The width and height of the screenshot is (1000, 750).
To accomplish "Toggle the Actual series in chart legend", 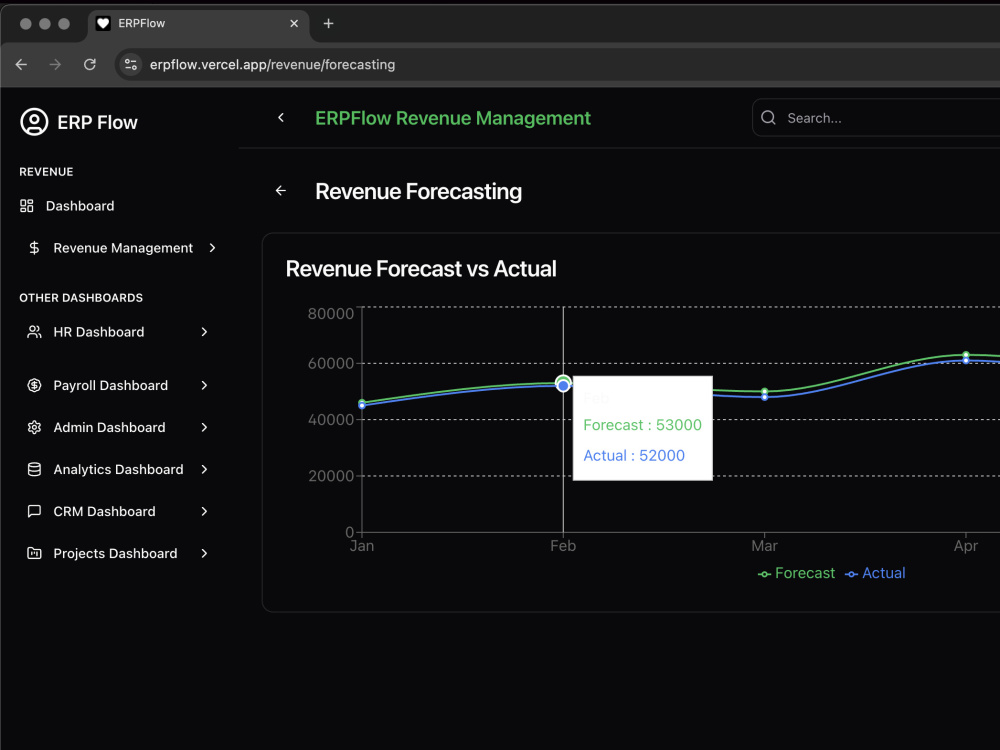I will pos(875,573).
